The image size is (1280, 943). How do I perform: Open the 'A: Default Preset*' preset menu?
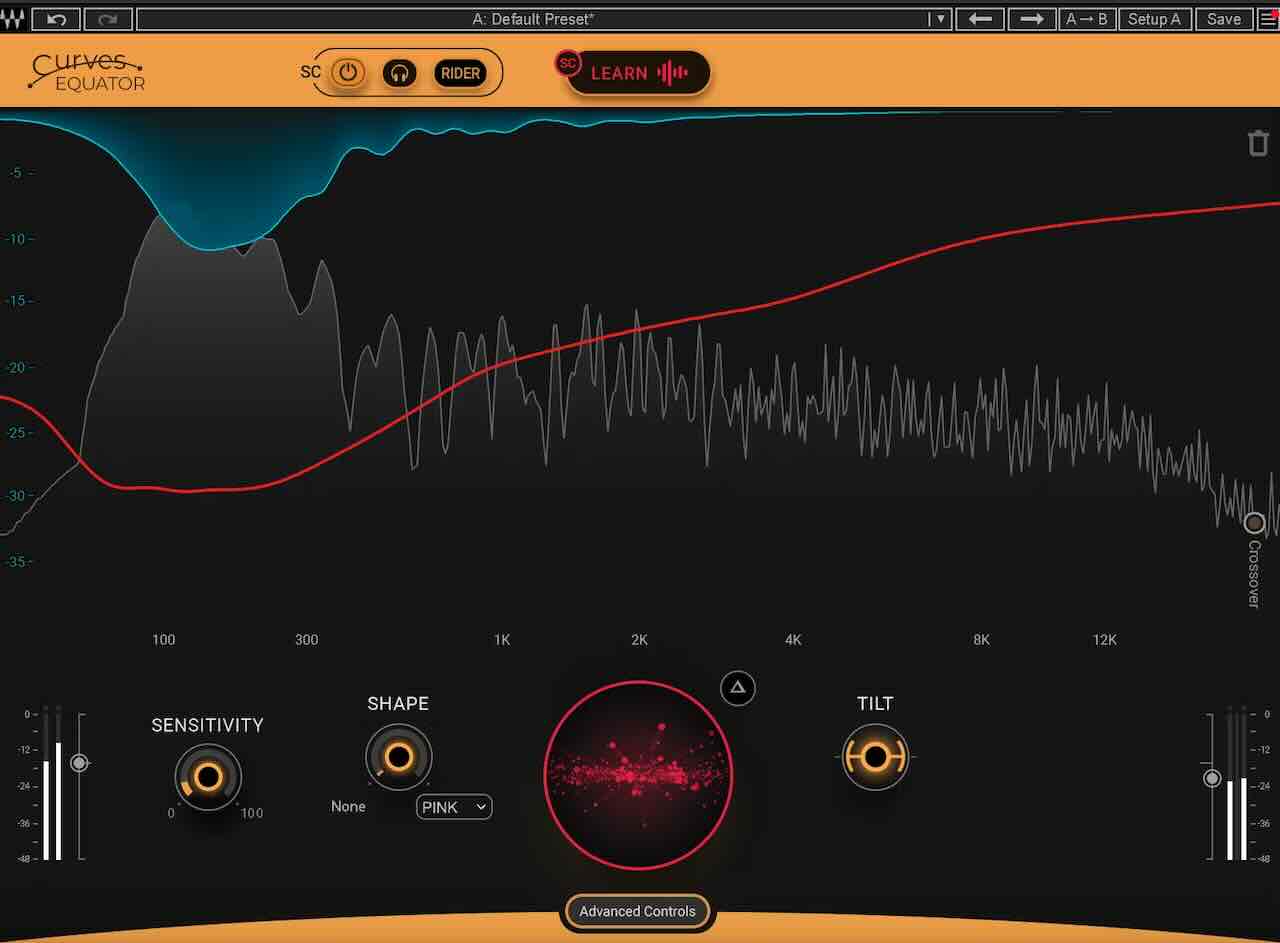(532, 19)
